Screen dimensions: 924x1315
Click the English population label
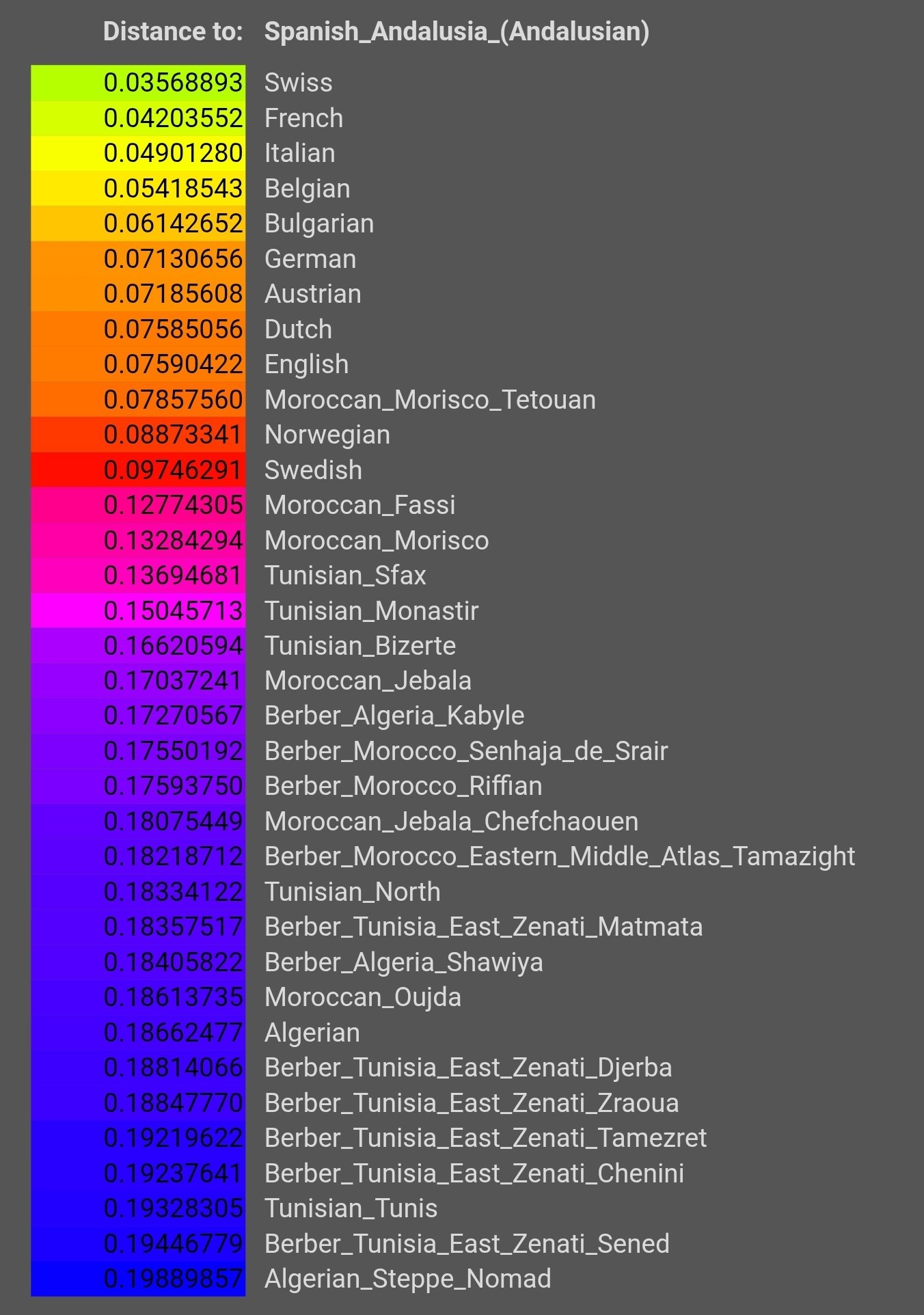coord(307,364)
